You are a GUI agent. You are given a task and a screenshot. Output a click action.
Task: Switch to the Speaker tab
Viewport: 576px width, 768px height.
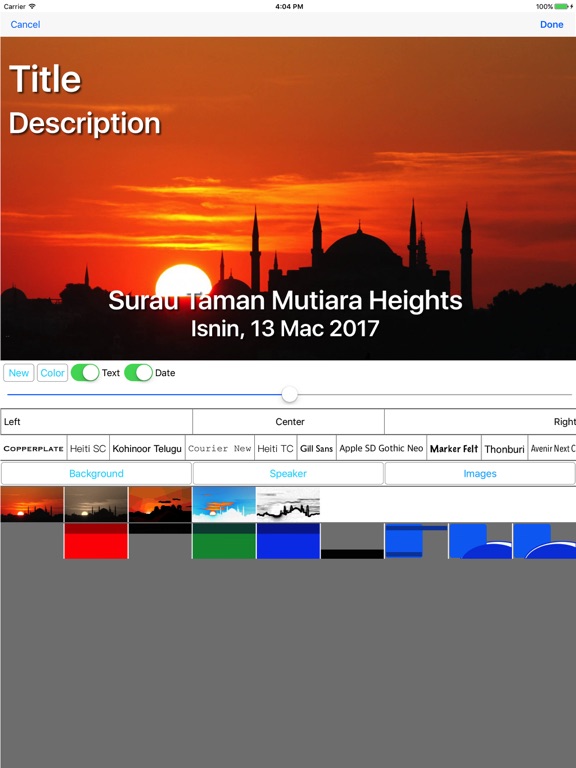pyautogui.click(x=288, y=474)
